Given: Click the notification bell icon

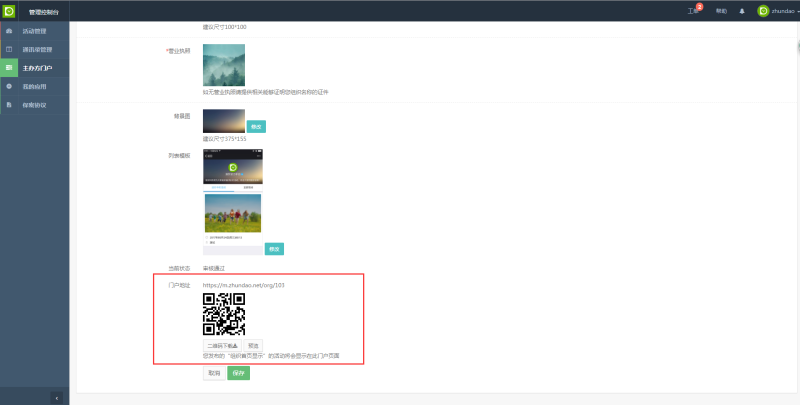Looking at the screenshot, I should point(741,11).
